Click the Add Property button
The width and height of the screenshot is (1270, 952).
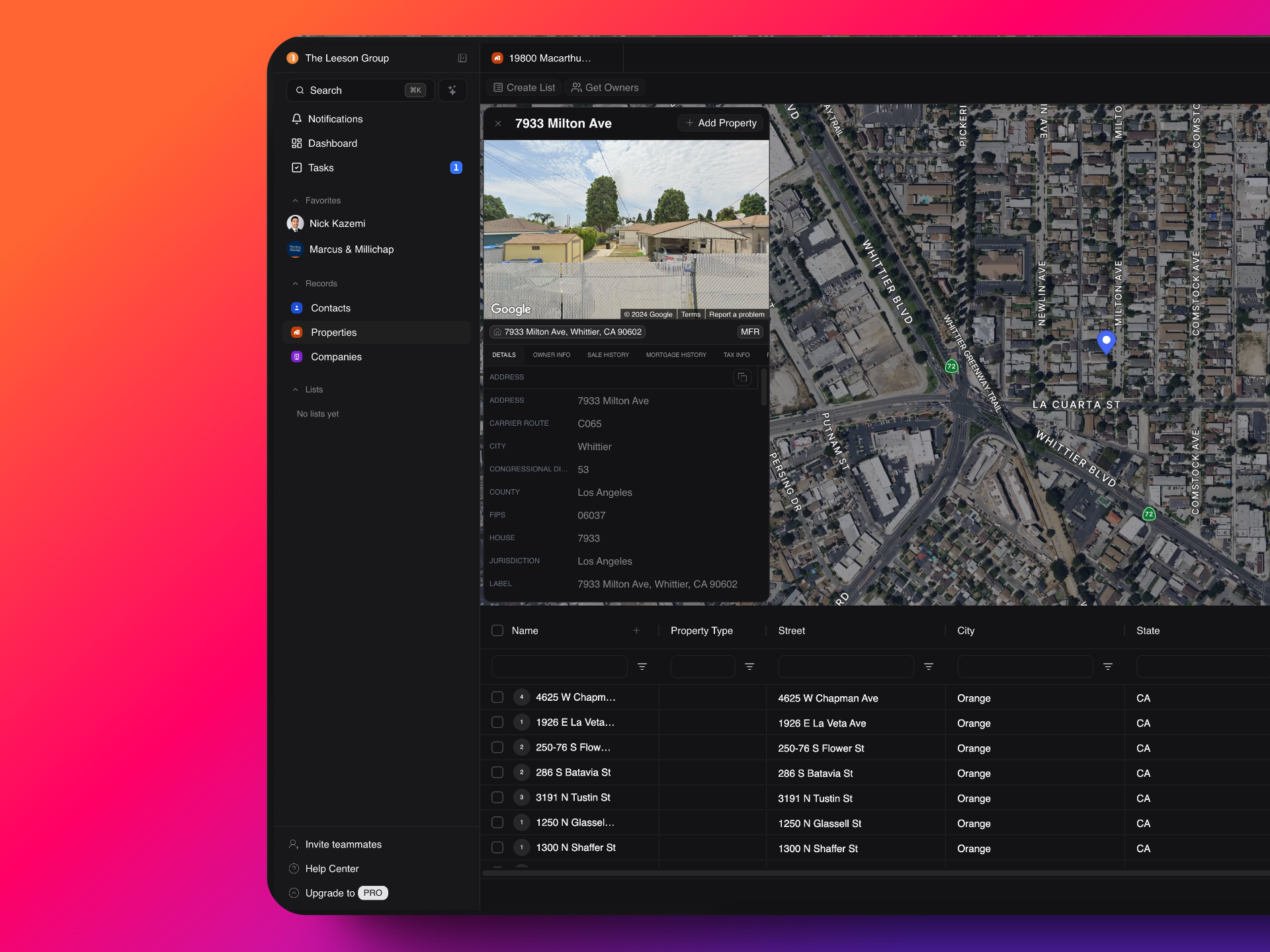pyautogui.click(x=721, y=123)
